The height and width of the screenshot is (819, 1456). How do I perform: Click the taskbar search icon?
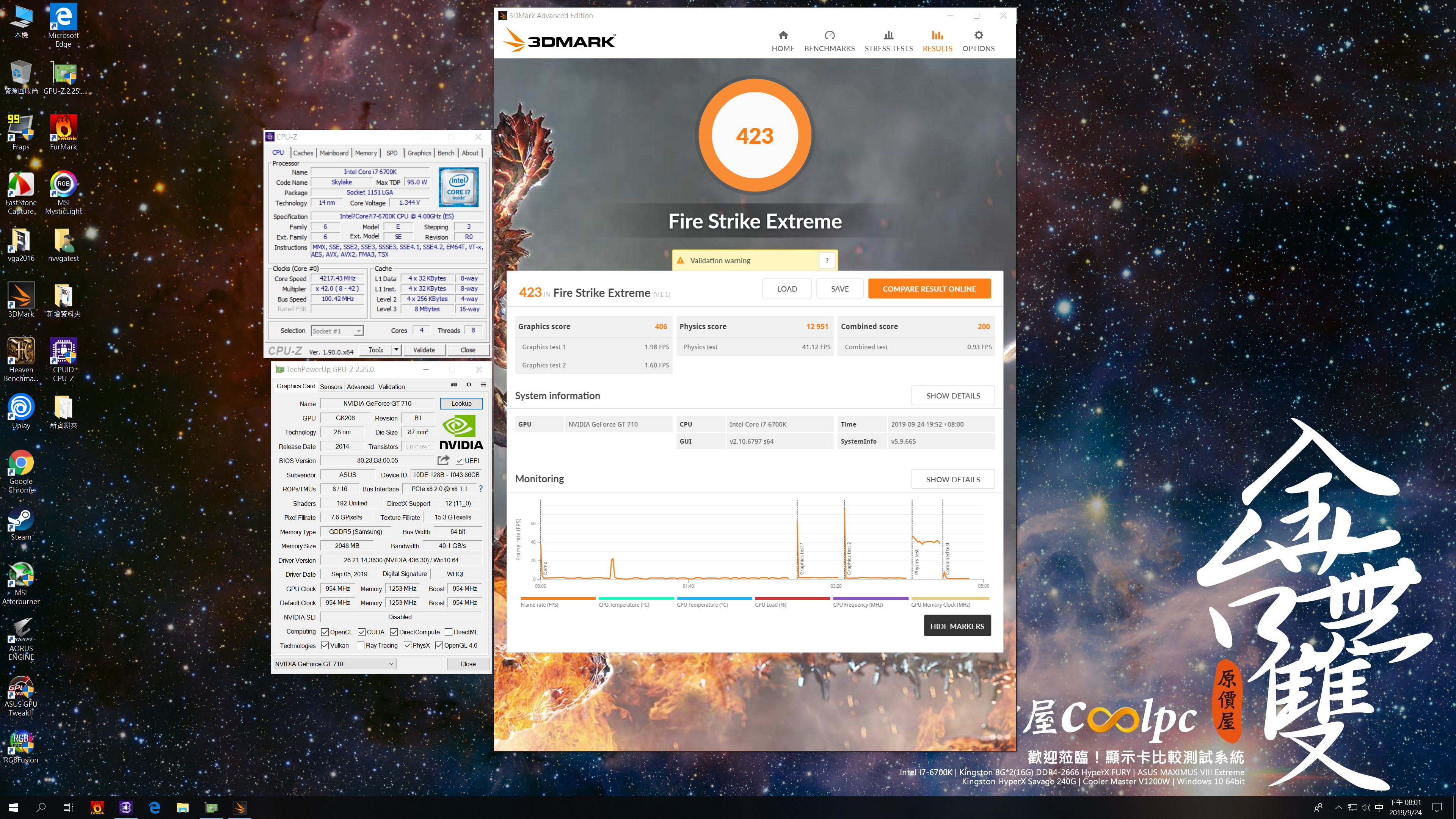41,807
